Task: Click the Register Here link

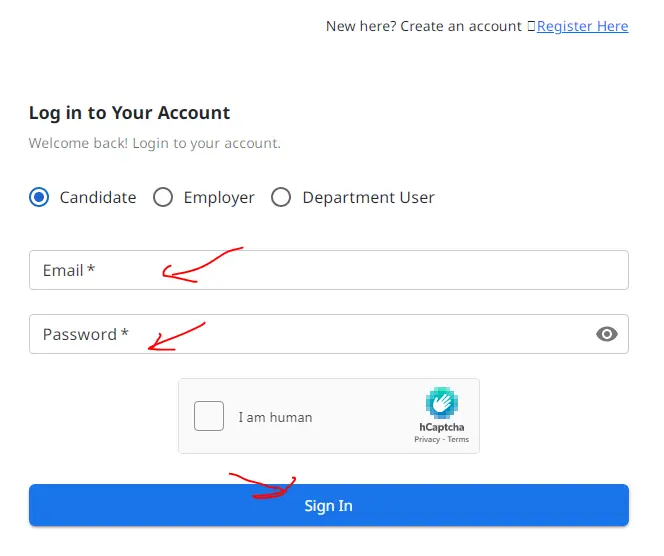Action: pyautogui.click(x=582, y=26)
